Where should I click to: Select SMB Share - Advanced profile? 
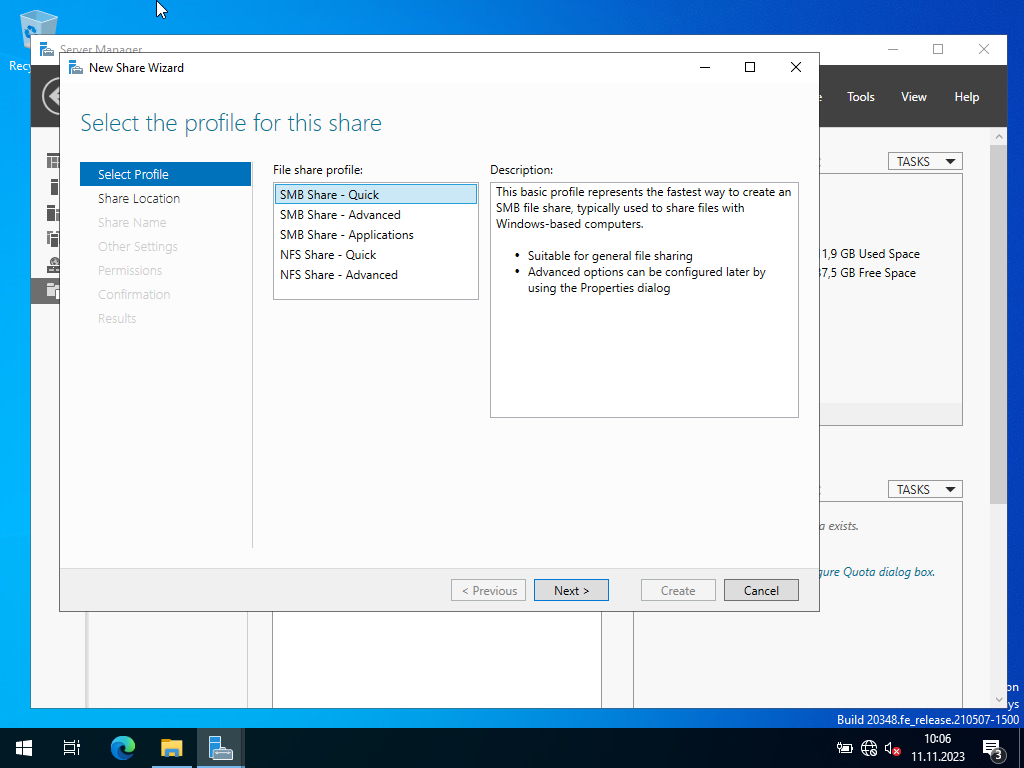click(x=340, y=215)
